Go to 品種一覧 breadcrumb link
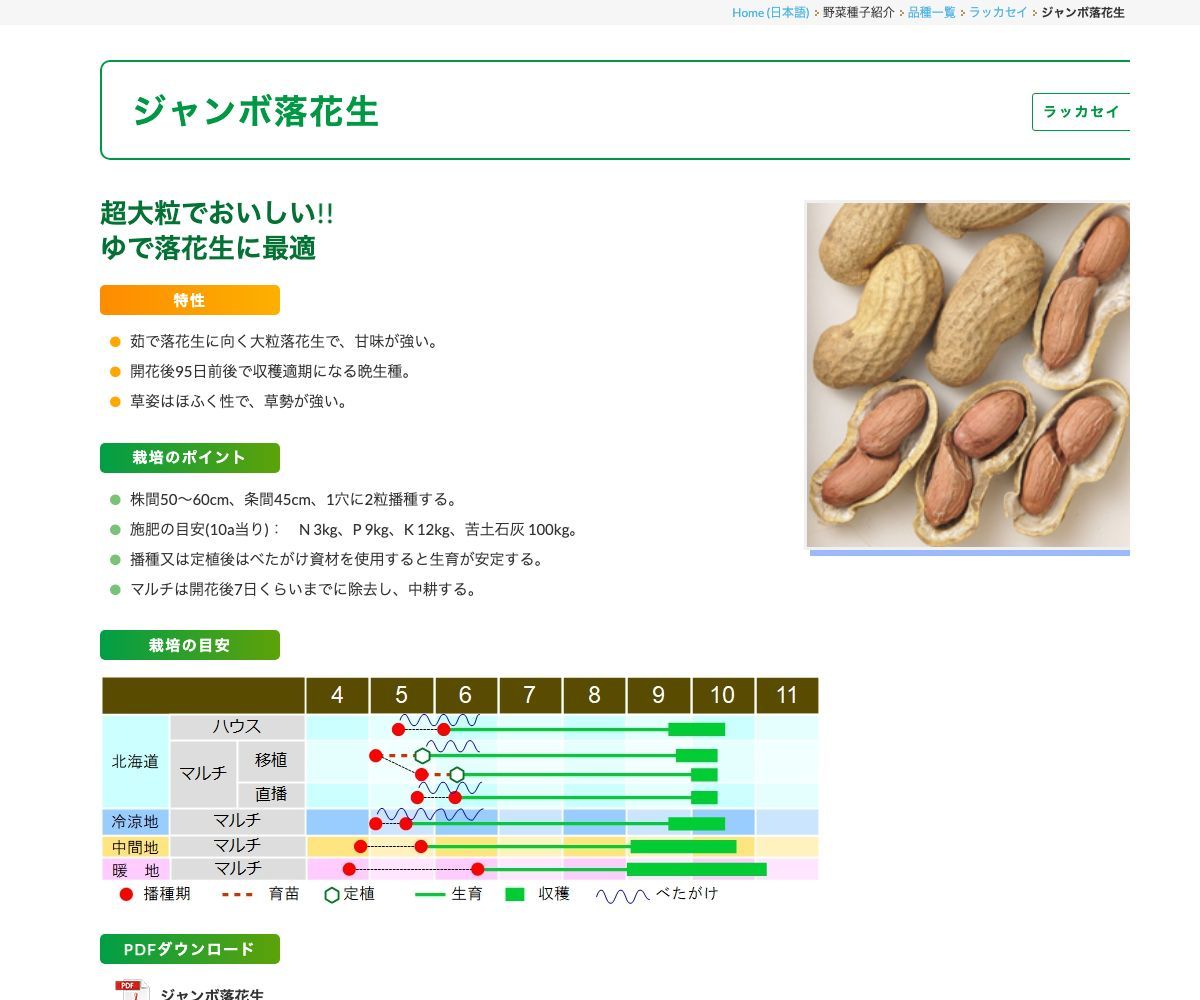This screenshot has height=1000, width=1200. pyautogui.click(x=931, y=12)
